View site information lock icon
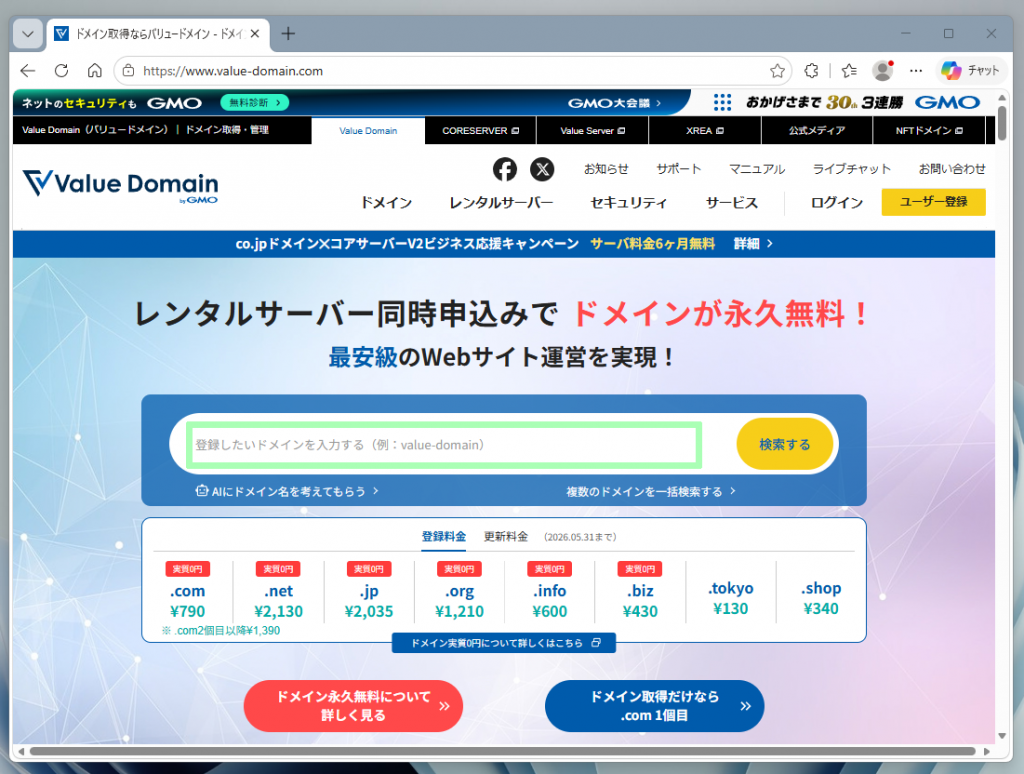This screenshot has height=774, width=1024. (129, 71)
